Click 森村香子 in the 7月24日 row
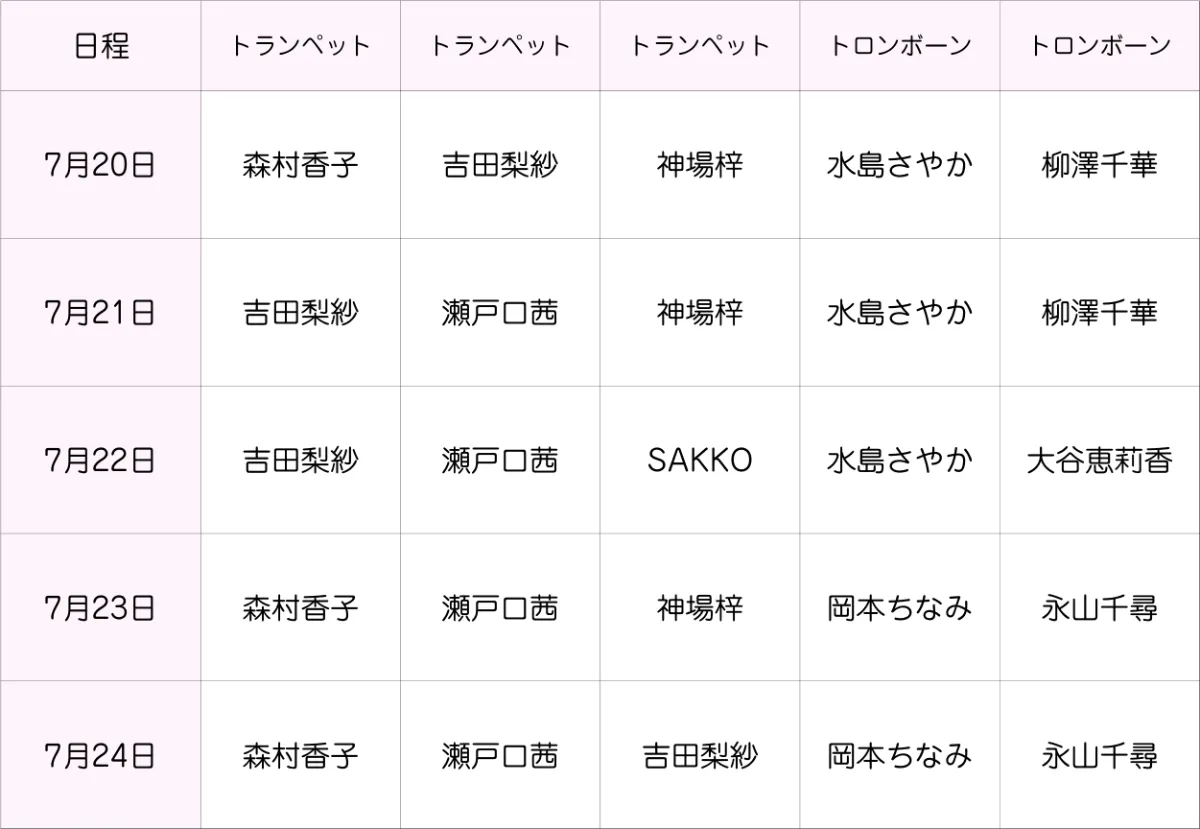 click(x=300, y=755)
